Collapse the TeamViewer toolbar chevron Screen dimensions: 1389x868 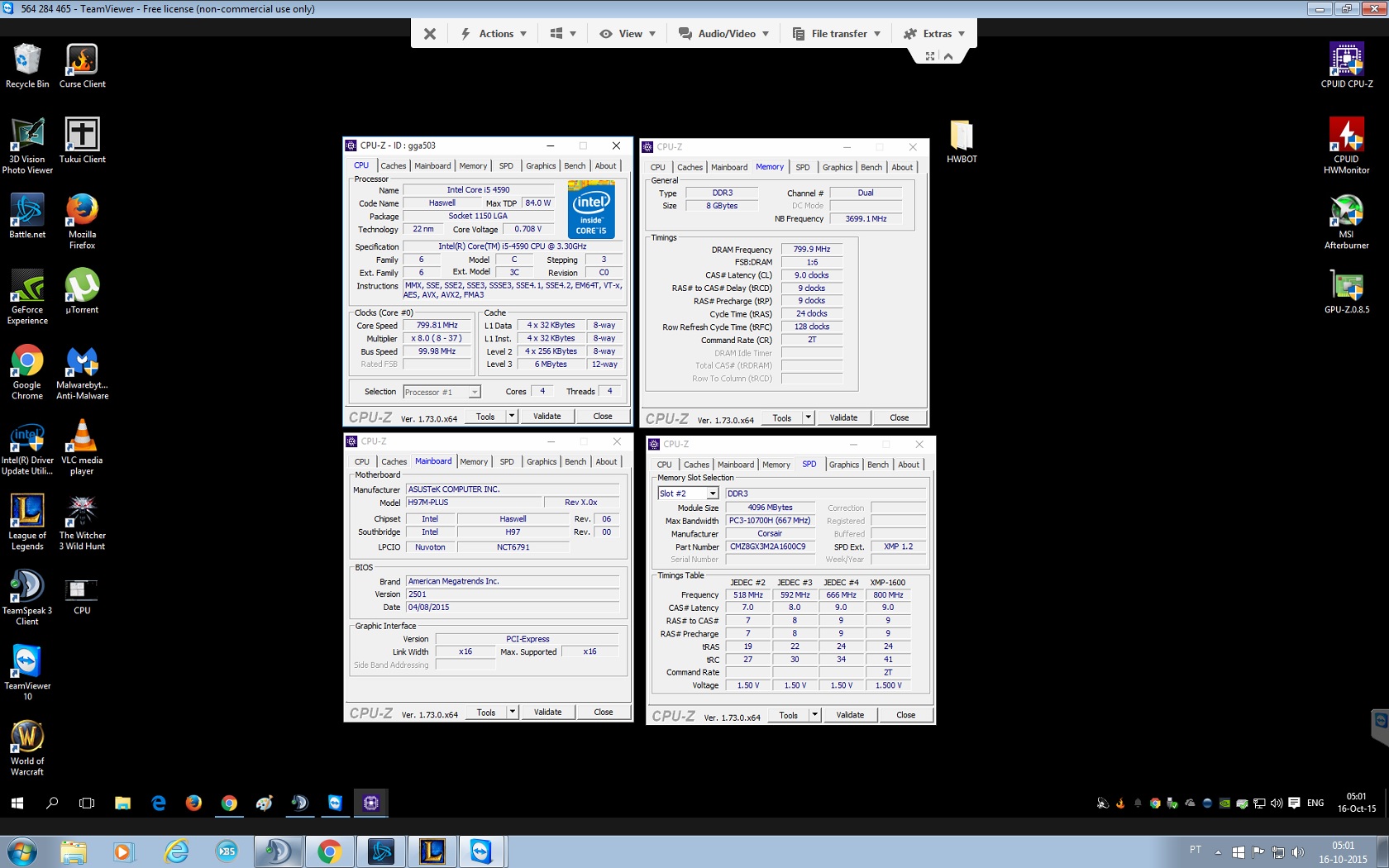[948, 56]
